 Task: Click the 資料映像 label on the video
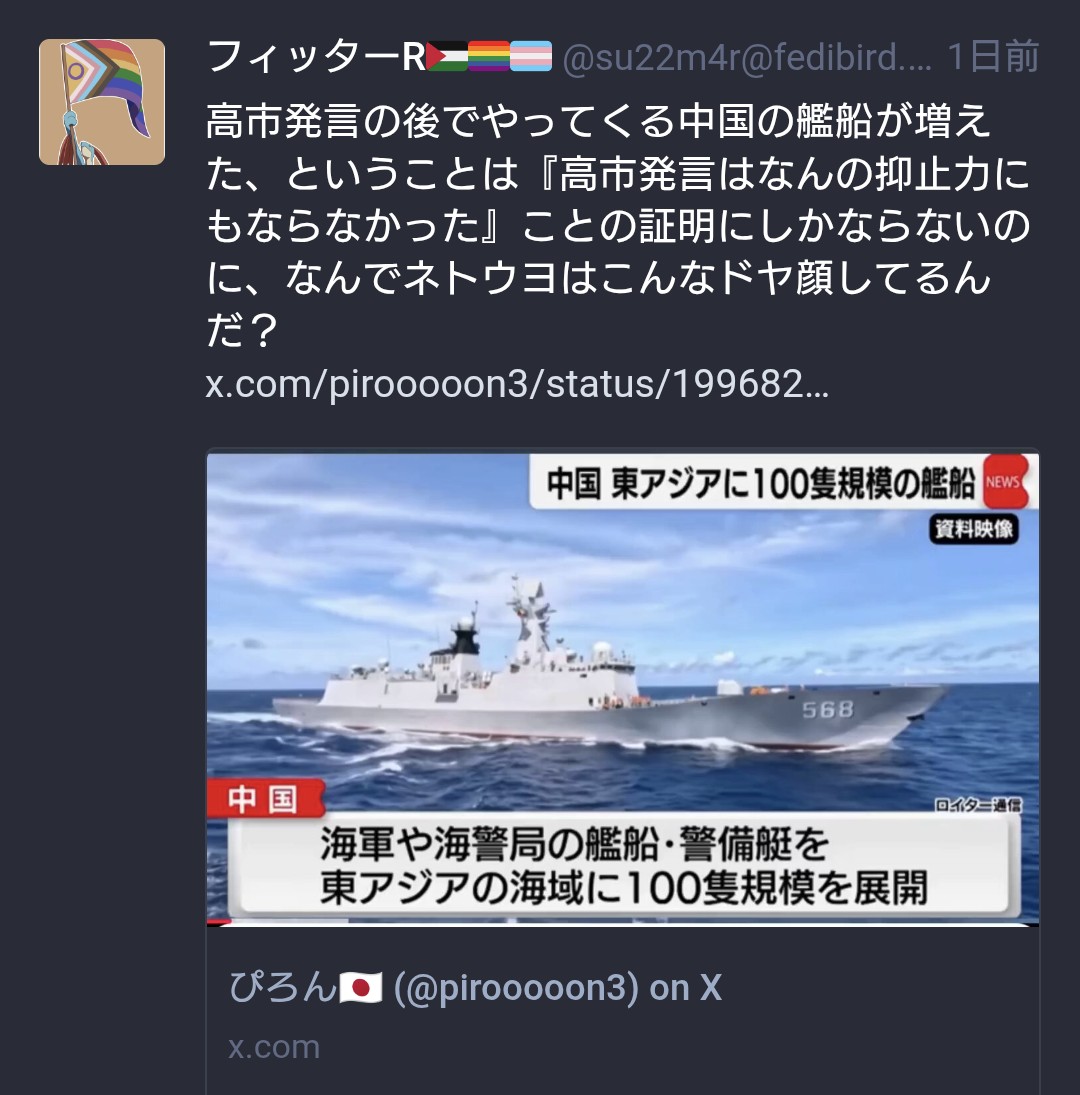[x=974, y=529]
